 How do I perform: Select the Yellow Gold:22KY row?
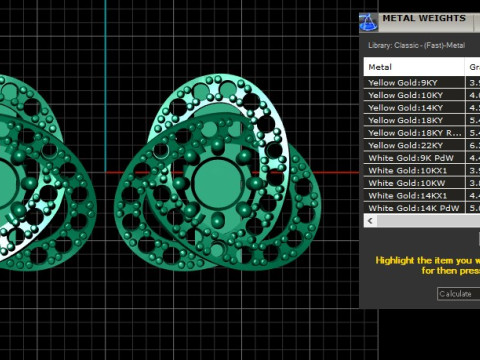click(x=422, y=145)
